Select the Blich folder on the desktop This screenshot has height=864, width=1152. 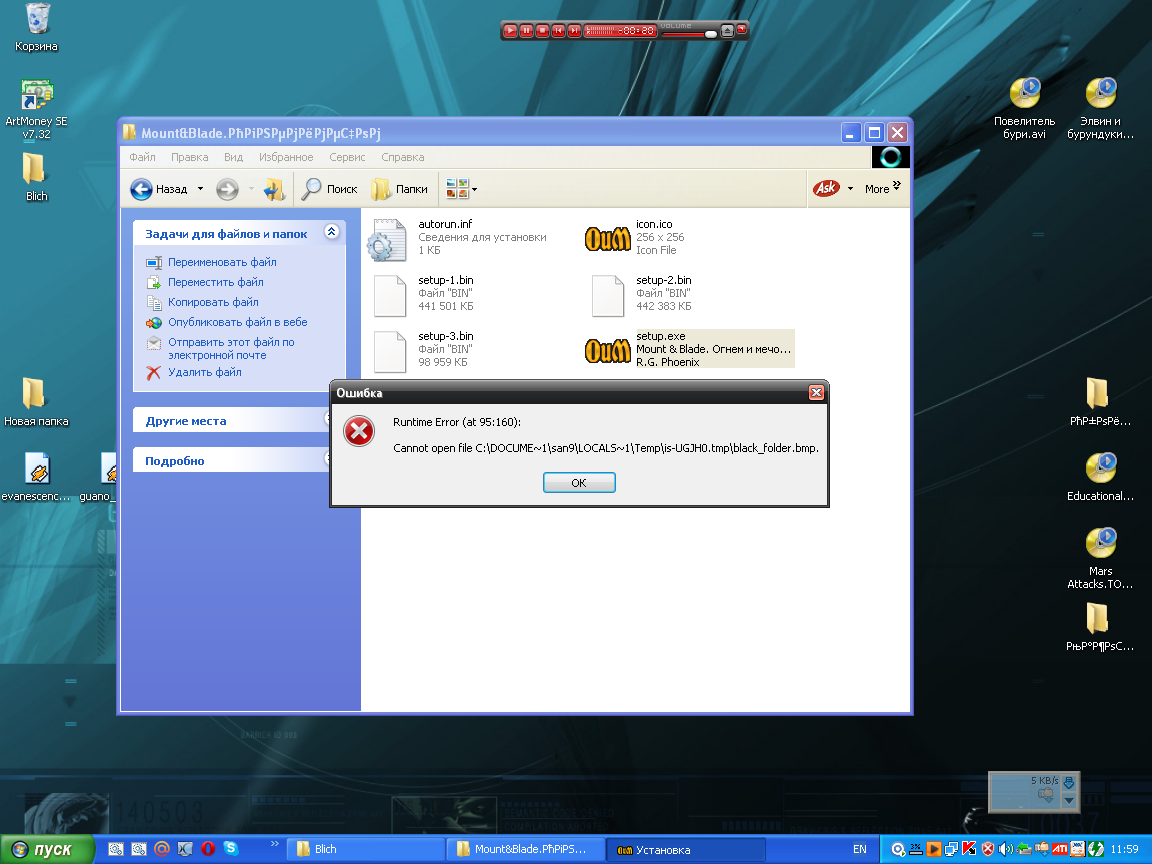(x=36, y=176)
